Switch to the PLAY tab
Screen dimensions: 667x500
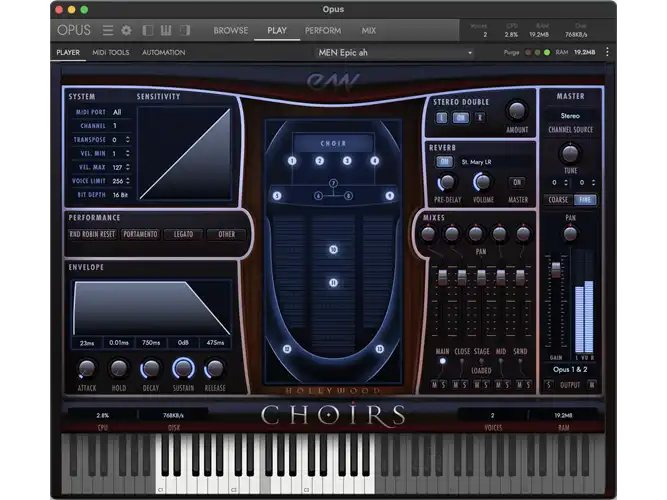(277, 30)
